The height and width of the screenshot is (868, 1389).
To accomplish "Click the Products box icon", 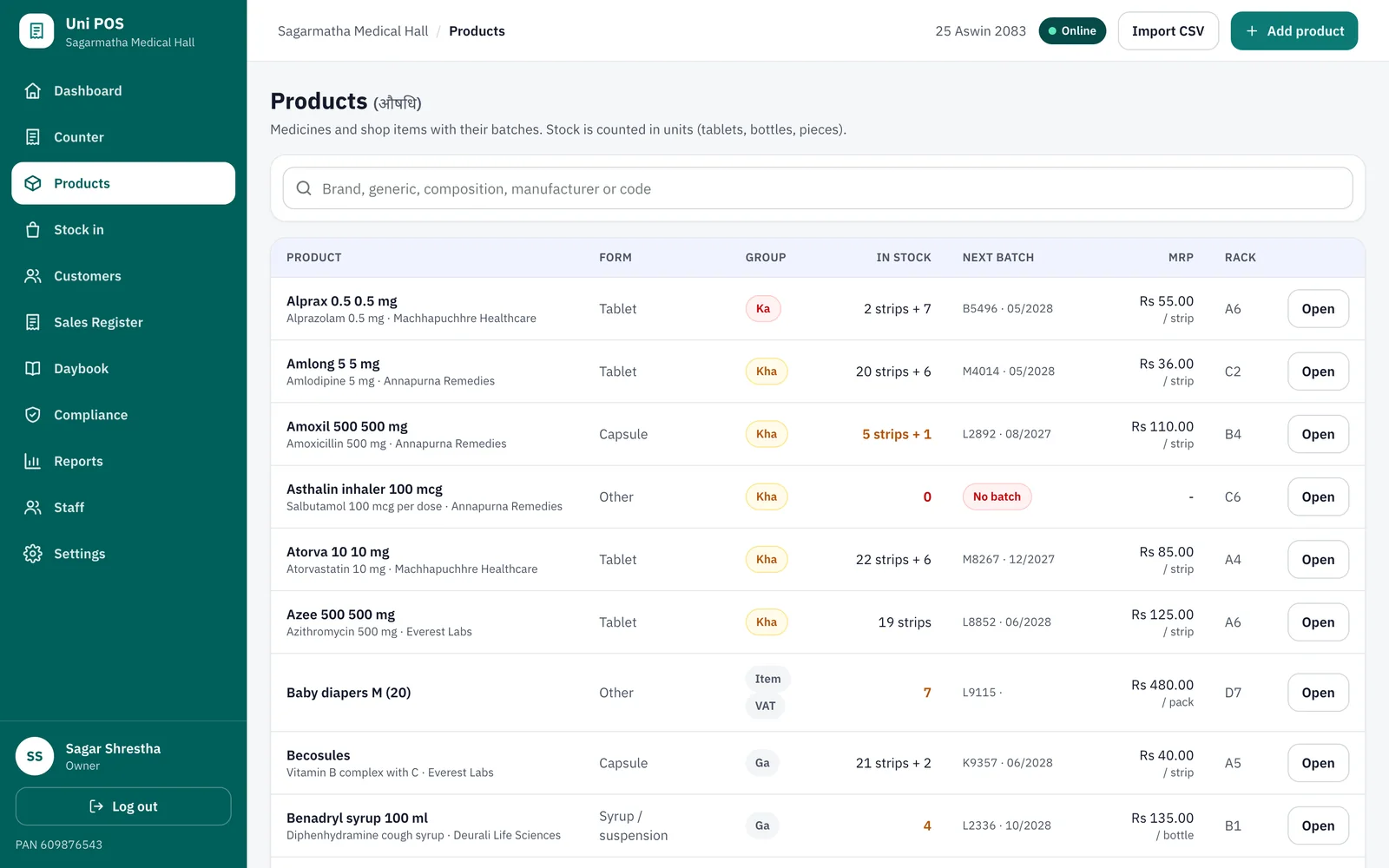I will point(33,183).
